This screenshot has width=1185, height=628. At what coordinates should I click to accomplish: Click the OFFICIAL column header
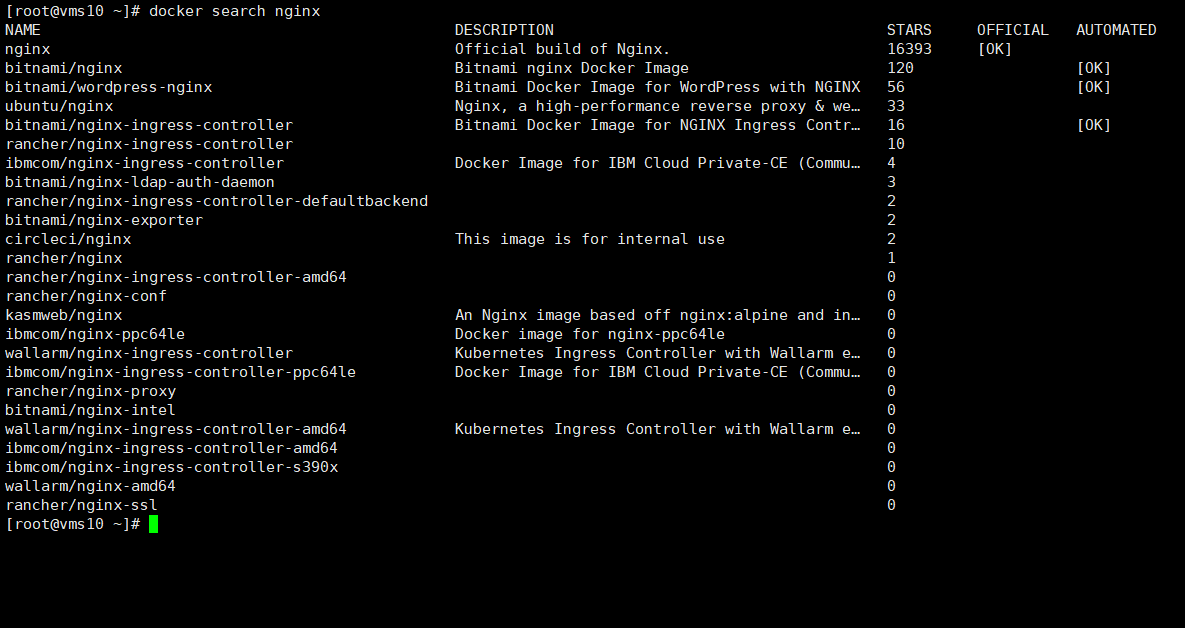[x=1013, y=30]
